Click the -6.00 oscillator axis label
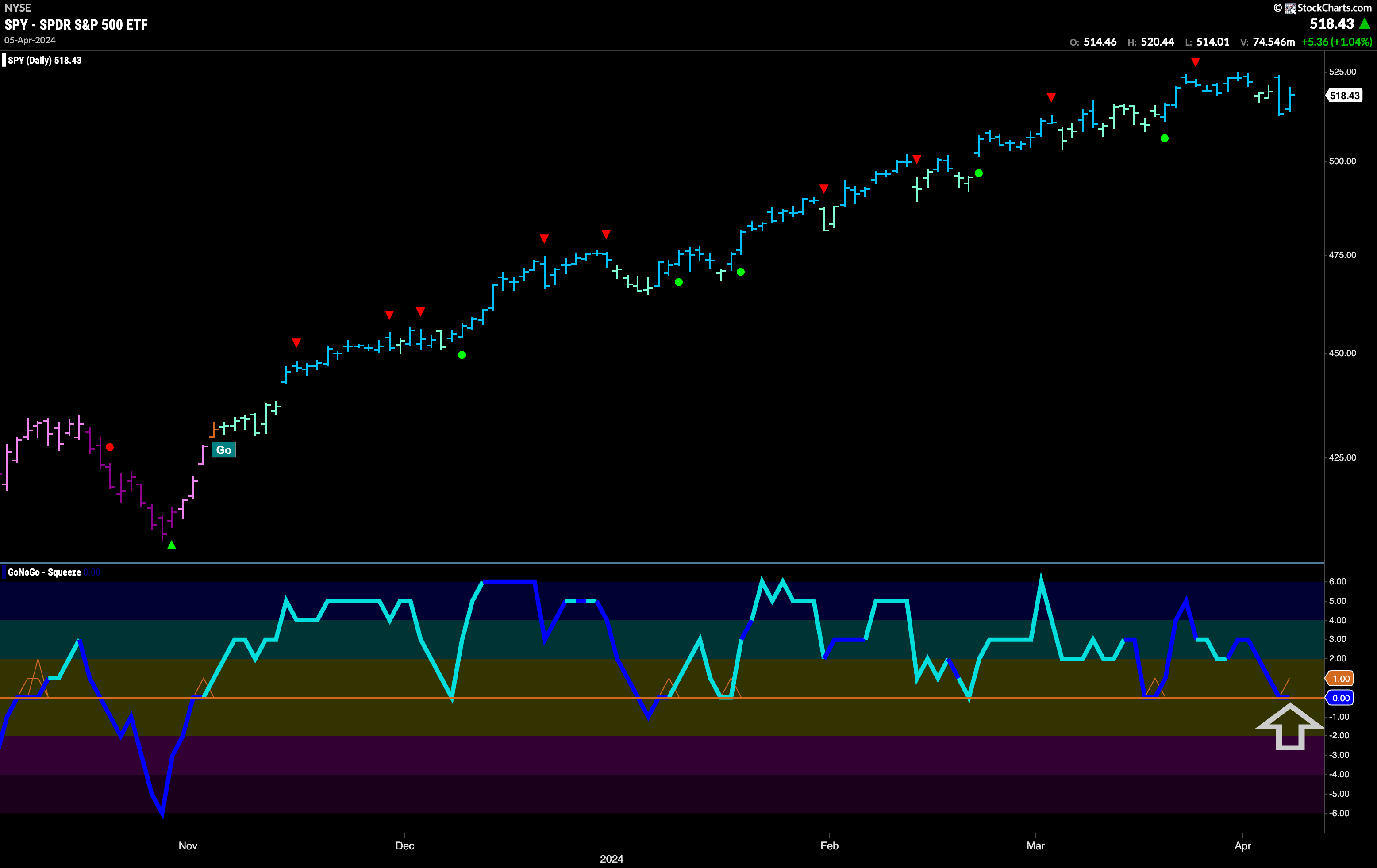This screenshot has height=868, width=1377. [x=1339, y=813]
